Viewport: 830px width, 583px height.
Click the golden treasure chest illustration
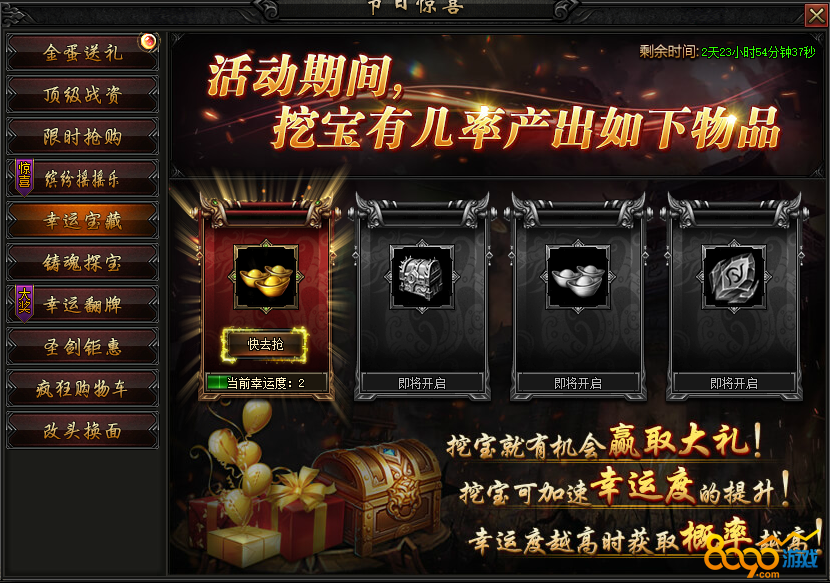click(378, 495)
